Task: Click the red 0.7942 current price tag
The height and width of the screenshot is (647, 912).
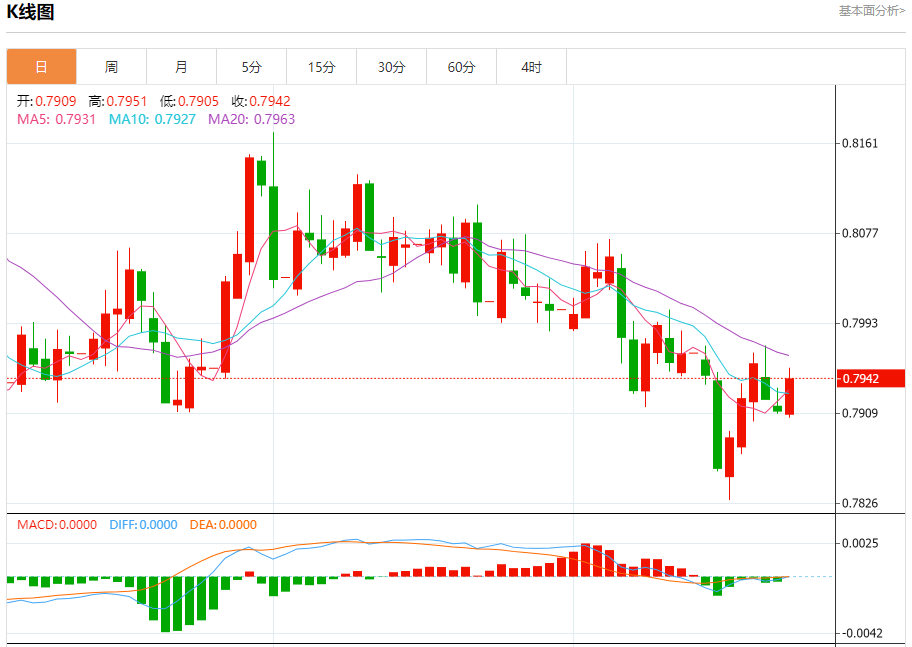Action: (871, 378)
